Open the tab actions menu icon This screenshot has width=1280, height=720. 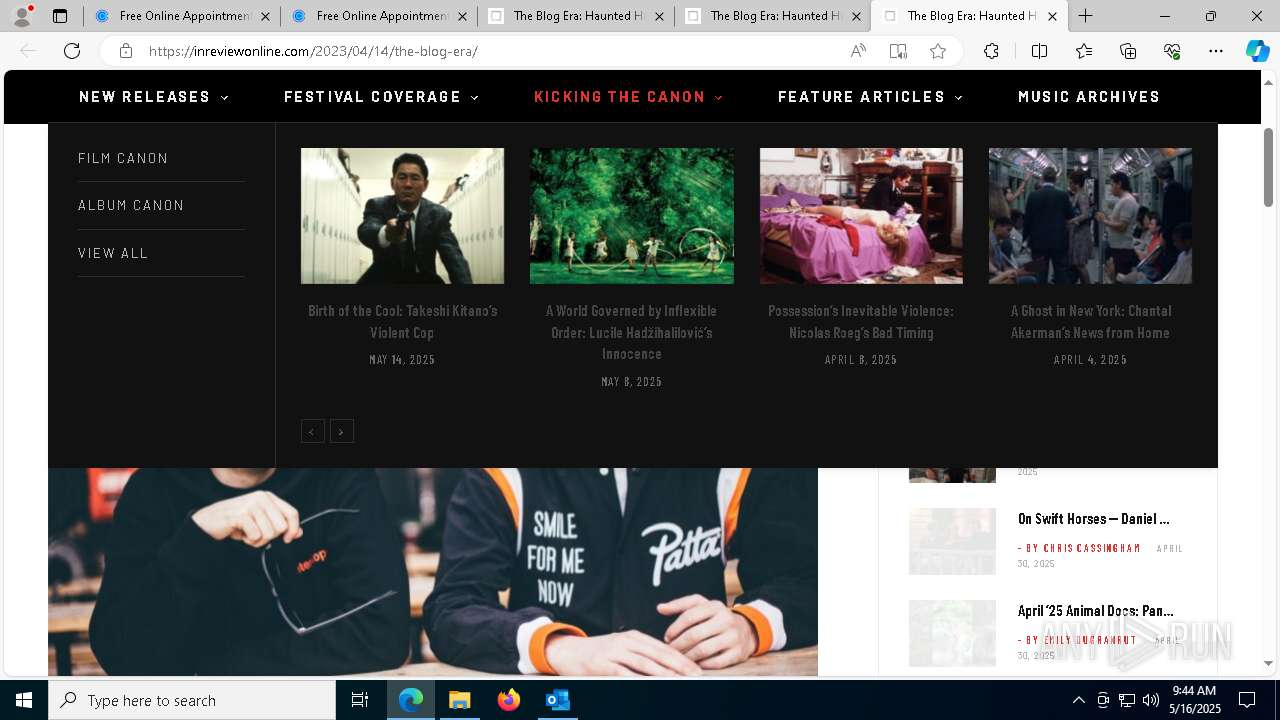[60, 16]
